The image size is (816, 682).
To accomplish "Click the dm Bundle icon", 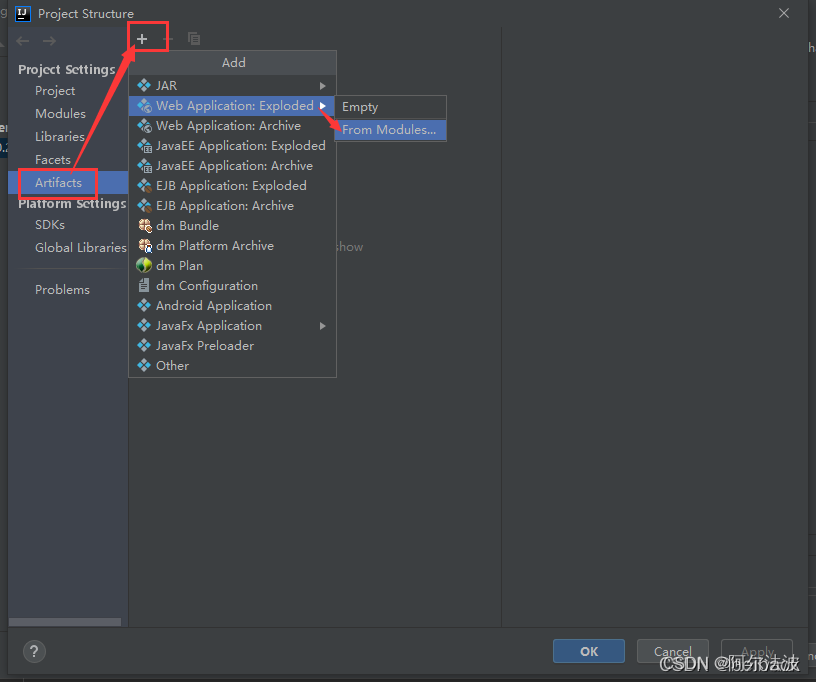I will [145, 225].
